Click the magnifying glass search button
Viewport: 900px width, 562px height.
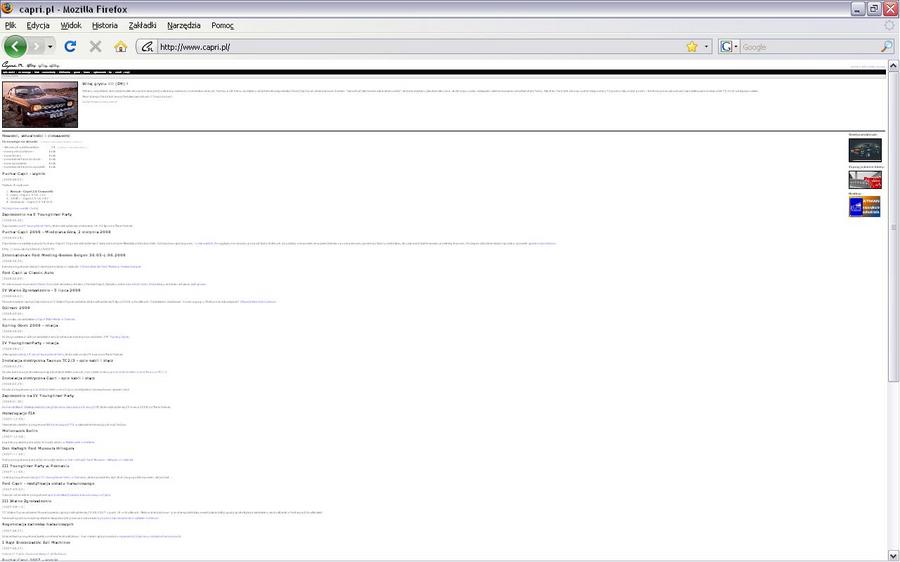pyautogui.click(x=887, y=47)
